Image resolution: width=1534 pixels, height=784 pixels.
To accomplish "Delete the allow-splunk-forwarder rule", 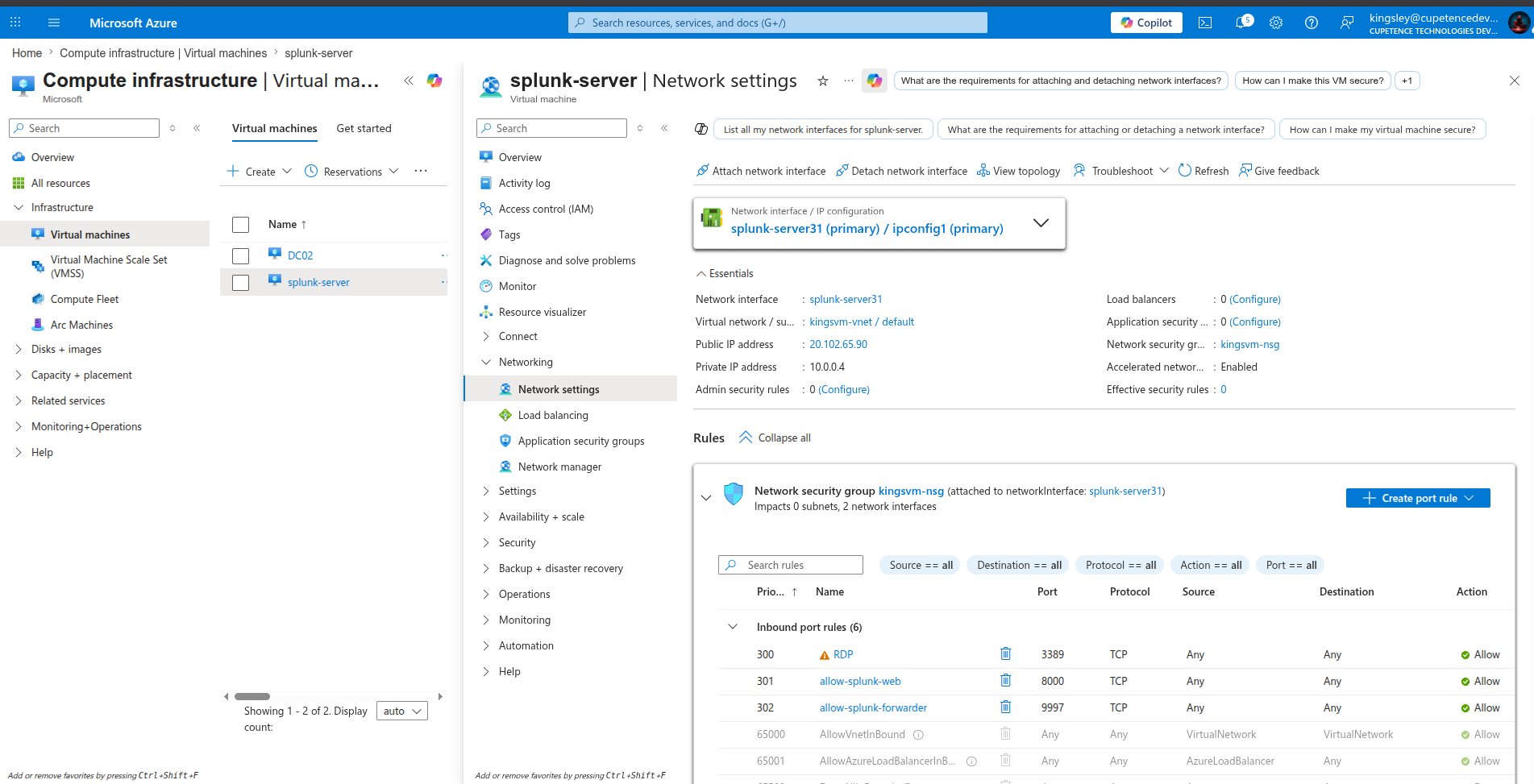I will pos(1005,707).
